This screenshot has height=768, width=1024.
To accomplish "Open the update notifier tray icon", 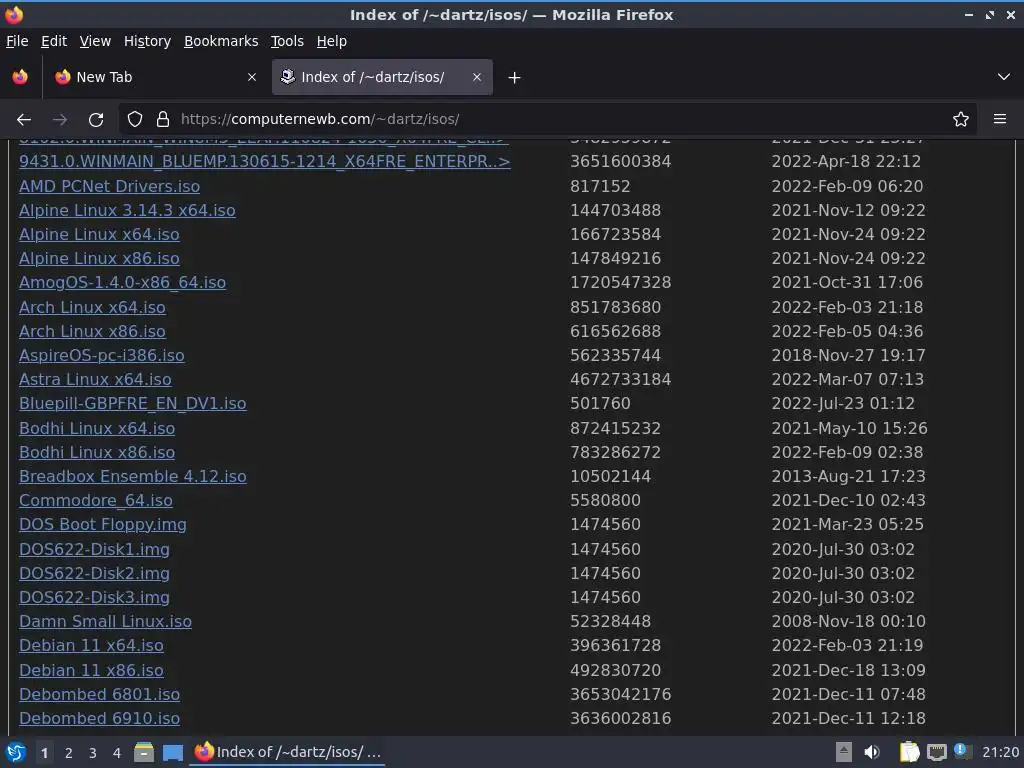I will [962, 751].
